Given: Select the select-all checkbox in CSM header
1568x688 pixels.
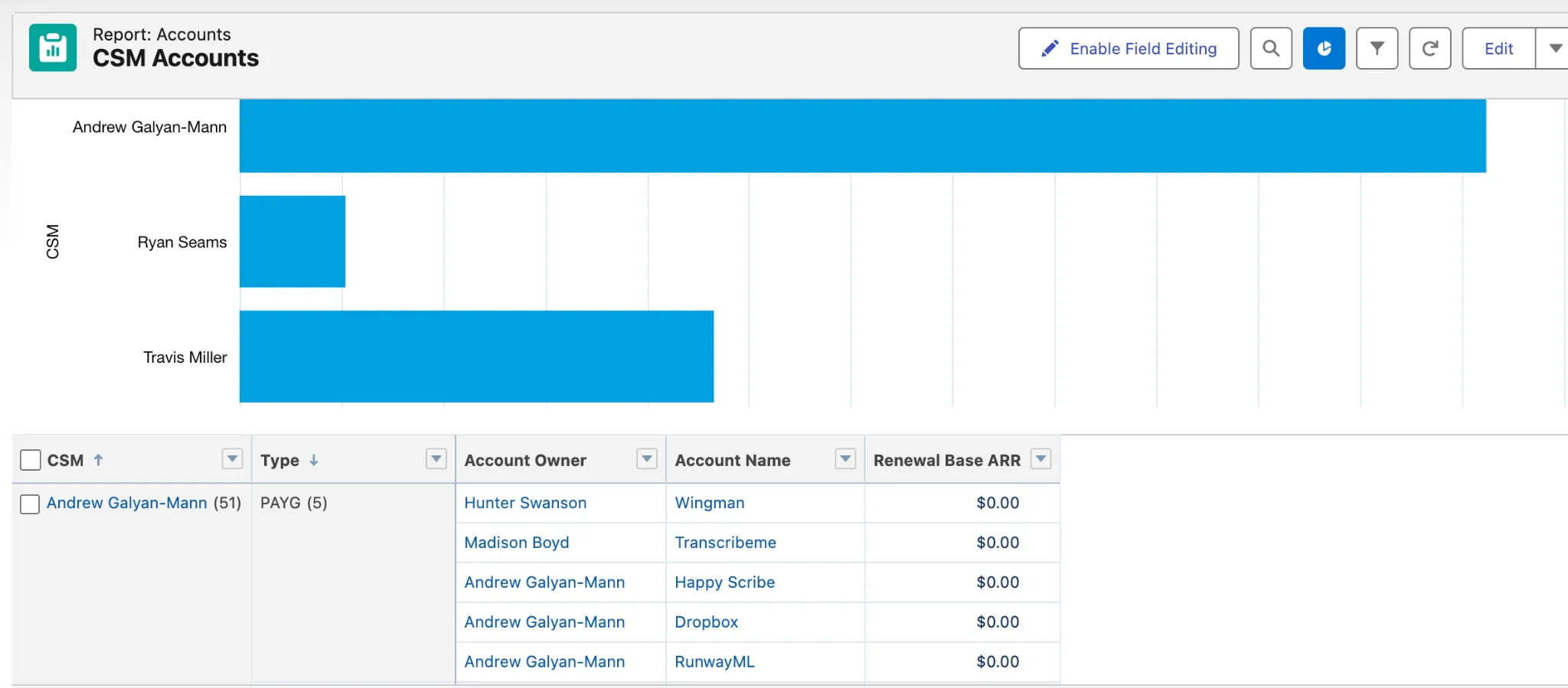Looking at the screenshot, I should (31, 460).
